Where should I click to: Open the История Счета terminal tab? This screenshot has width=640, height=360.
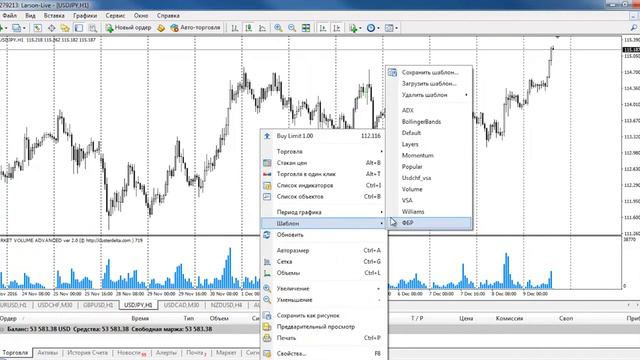tap(87, 353)
